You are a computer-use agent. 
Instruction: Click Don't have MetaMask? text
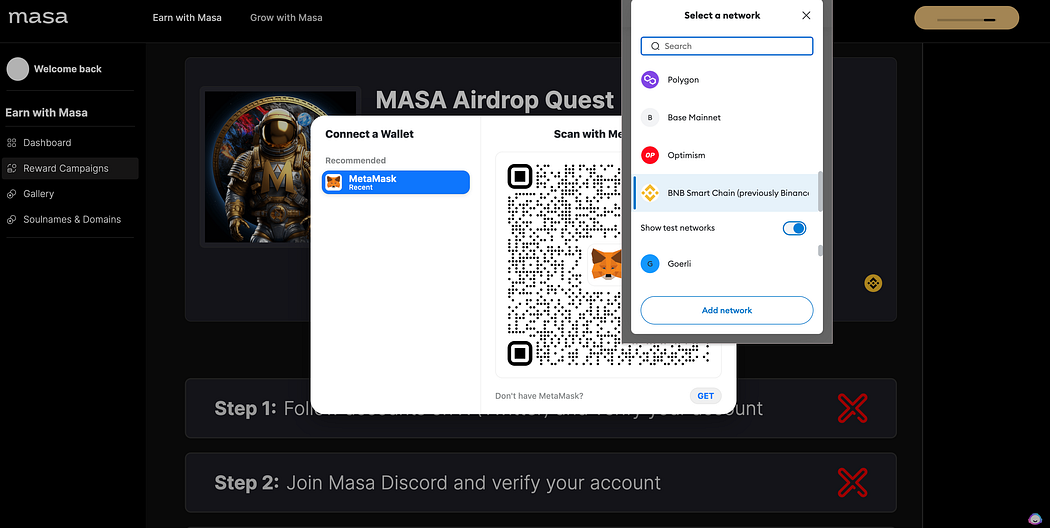(x=539, y=396)
